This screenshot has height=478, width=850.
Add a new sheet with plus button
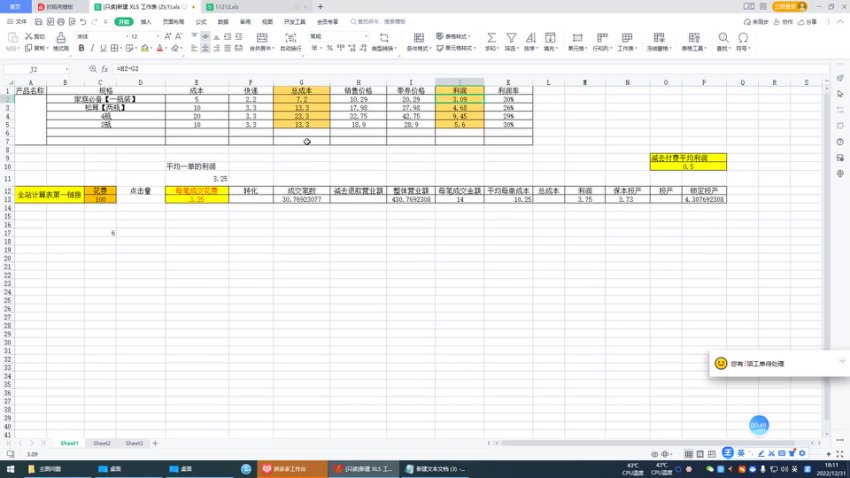pos(155,443)
